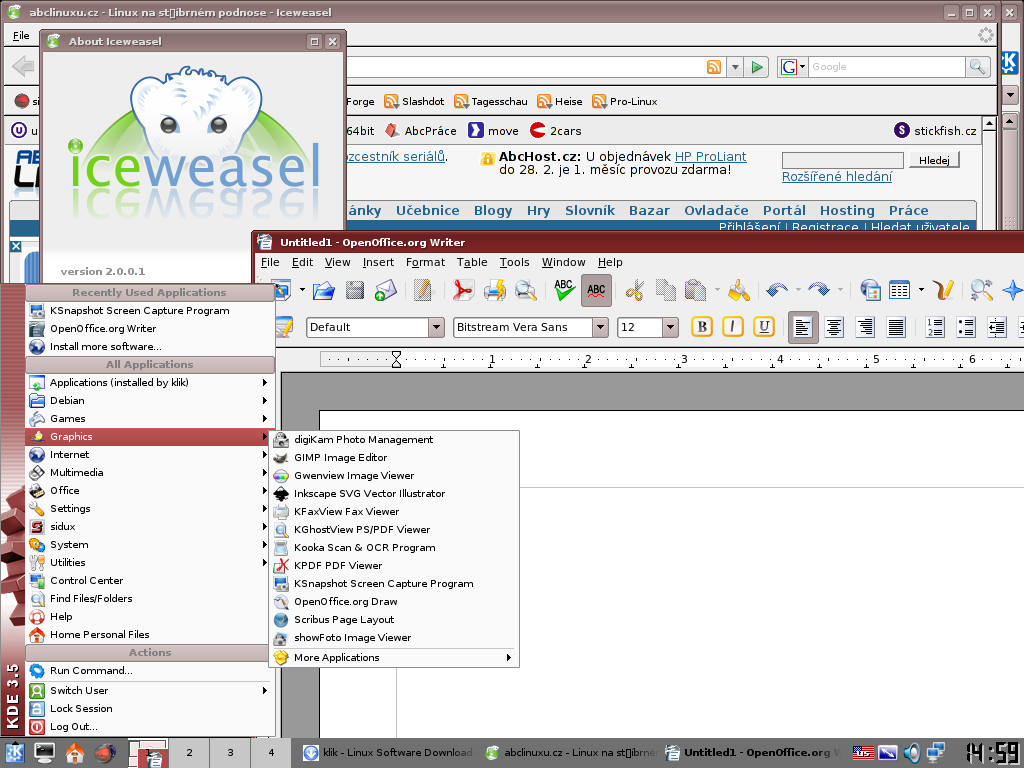Click Hledej search button on abclinuxu
The width and height of the screenshot is (1024, 768).
tap(934, 160)
